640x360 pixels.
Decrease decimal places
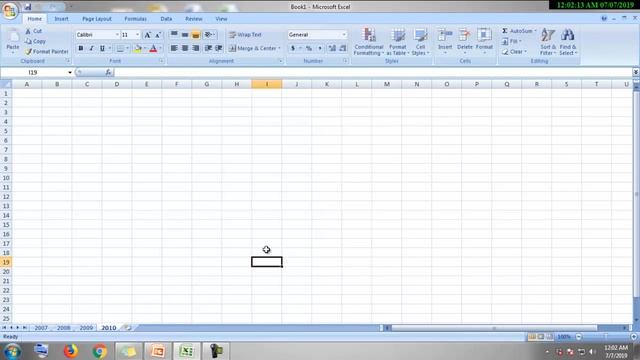pos(343,48)
